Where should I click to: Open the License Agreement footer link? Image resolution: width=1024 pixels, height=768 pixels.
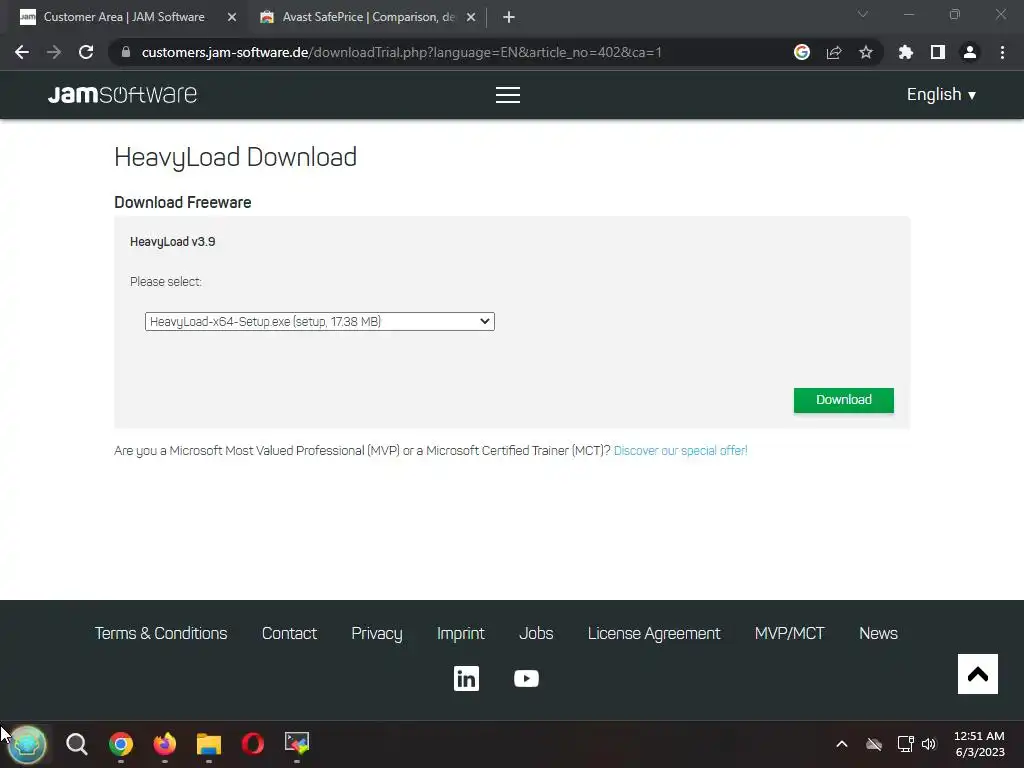click(x=654, y=633)
